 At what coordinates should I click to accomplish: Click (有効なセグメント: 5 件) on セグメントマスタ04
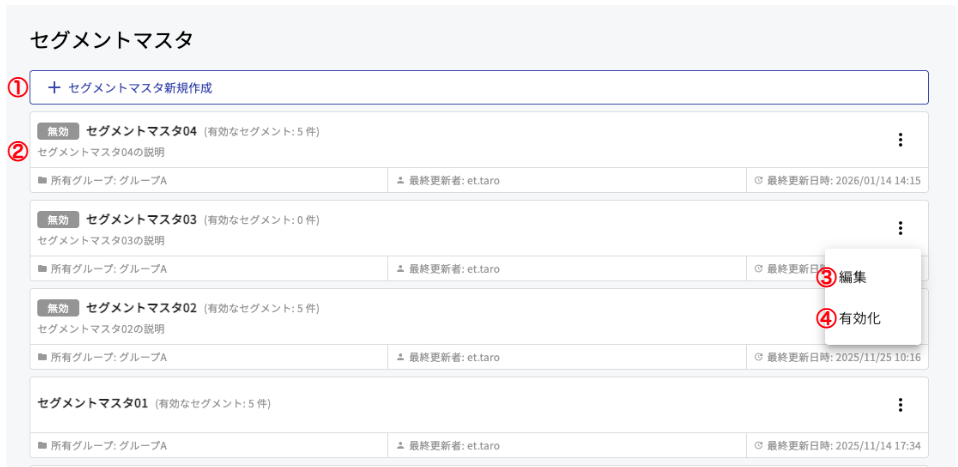[261, 132]
